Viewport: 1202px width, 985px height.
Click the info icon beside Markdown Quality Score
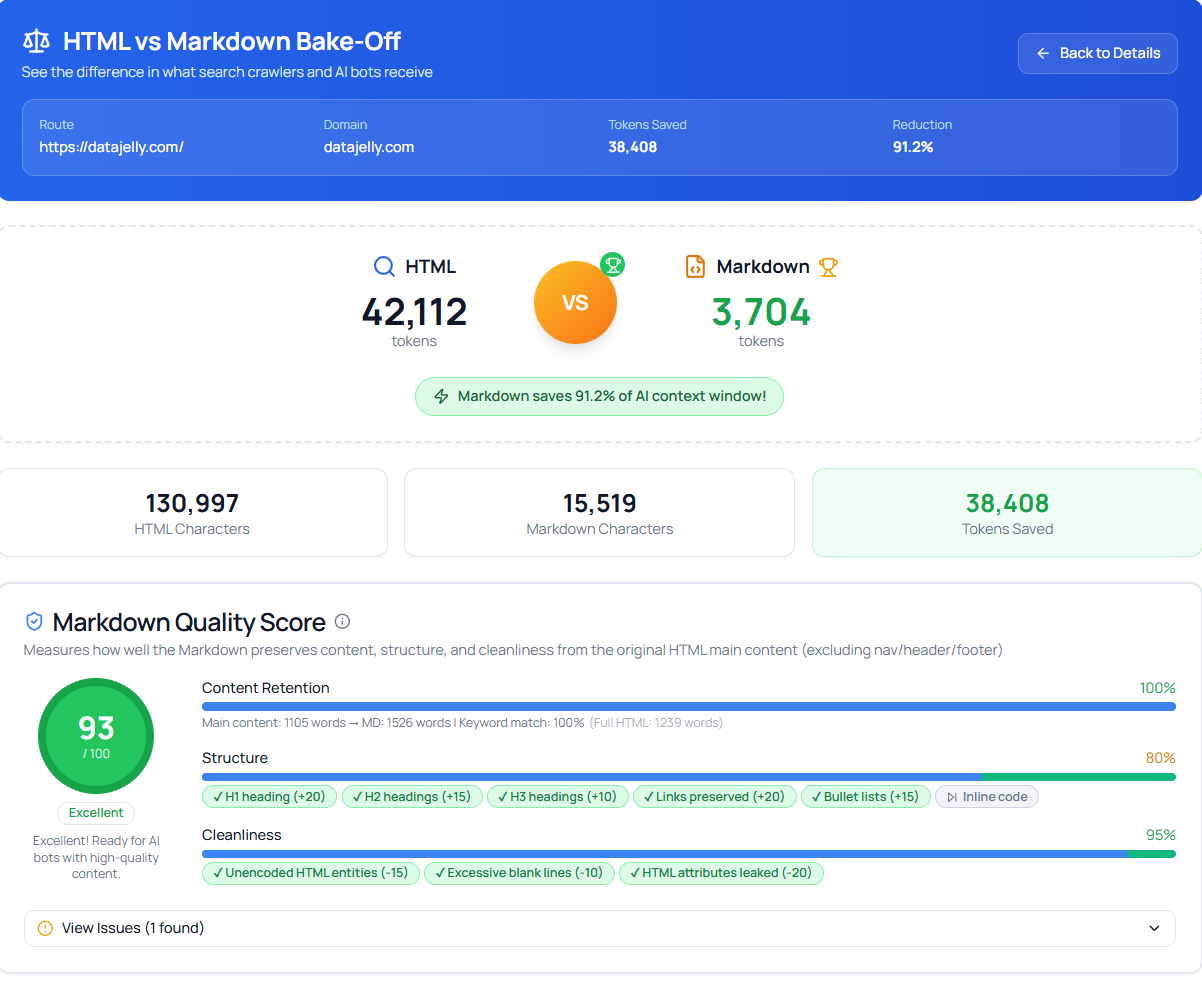click(x=342, y=622)
